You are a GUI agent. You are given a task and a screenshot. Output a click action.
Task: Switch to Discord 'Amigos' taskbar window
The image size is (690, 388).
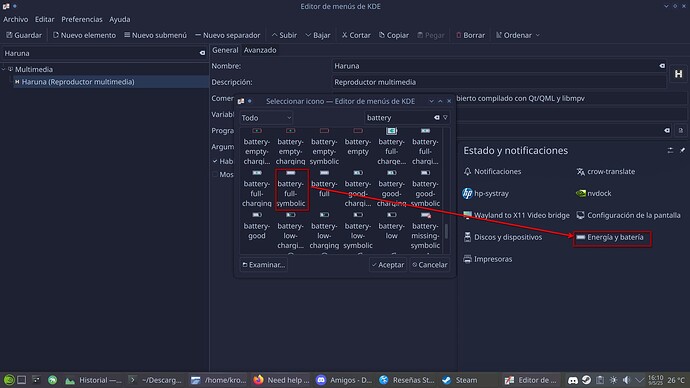[x=344, y=380]
